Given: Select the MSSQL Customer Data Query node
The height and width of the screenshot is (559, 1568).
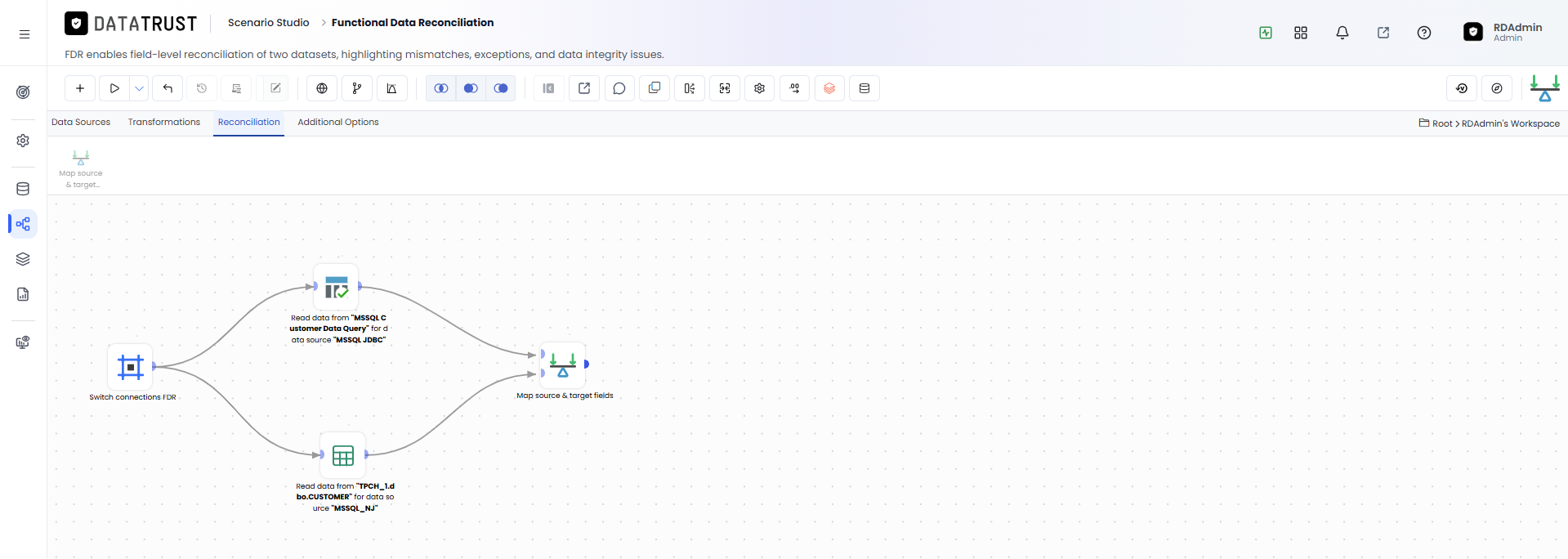Looking at the screenshot, I should click(337, 287).
